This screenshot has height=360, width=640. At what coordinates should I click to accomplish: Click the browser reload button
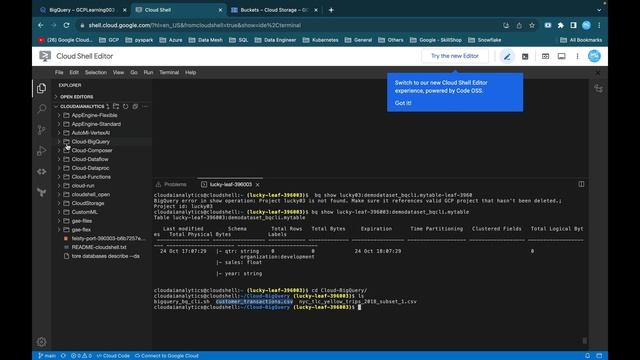click(x=67, y=25)
